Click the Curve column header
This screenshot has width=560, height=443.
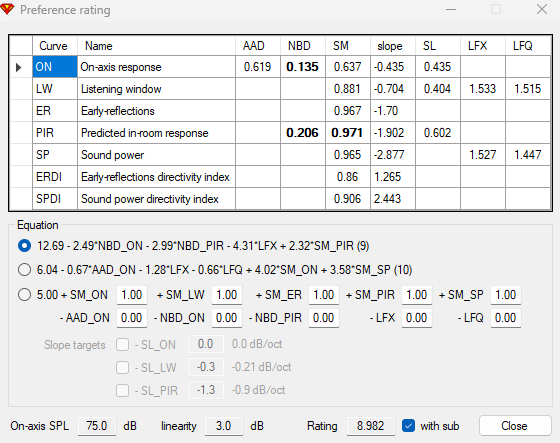click(55, 46)
